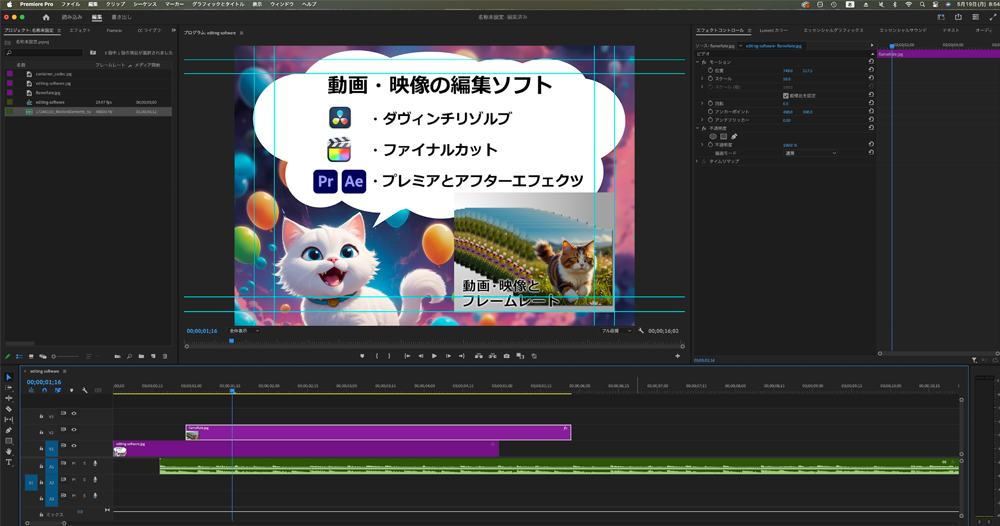1000x526 pixels.
Task: Toggle A1 source patching button
Action: click(31, 483)
